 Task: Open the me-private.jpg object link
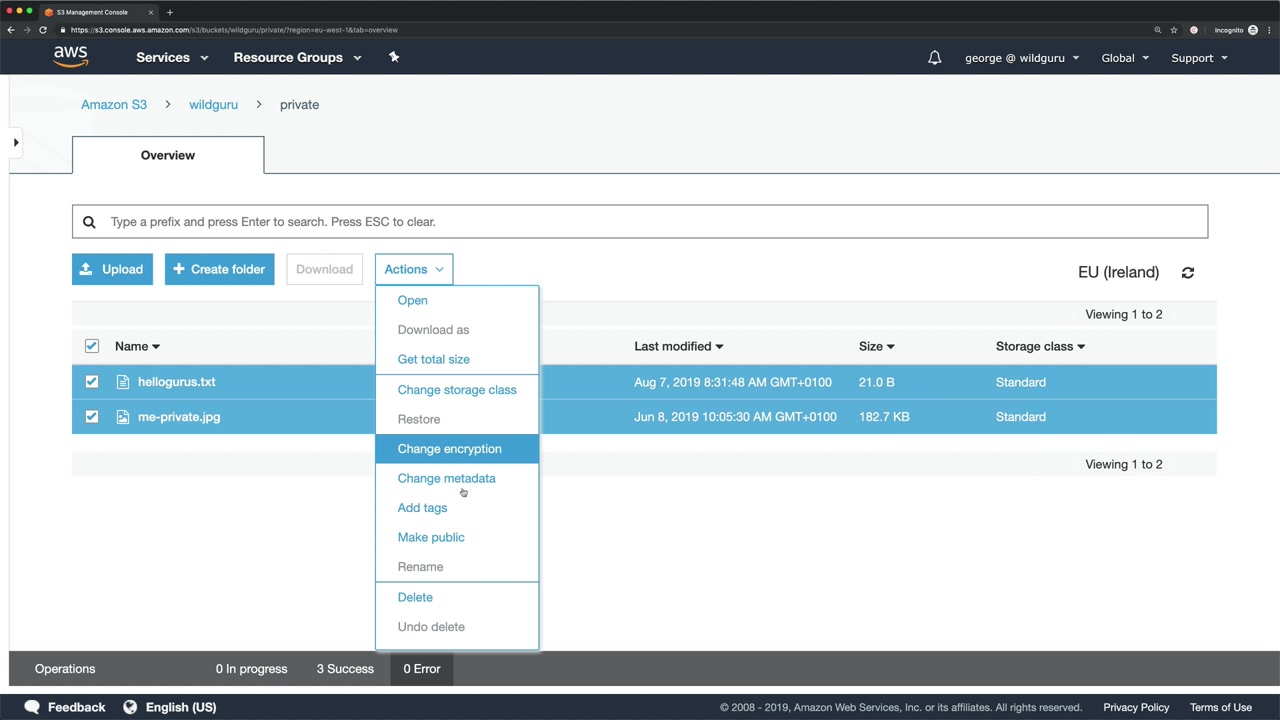point(179,417)
